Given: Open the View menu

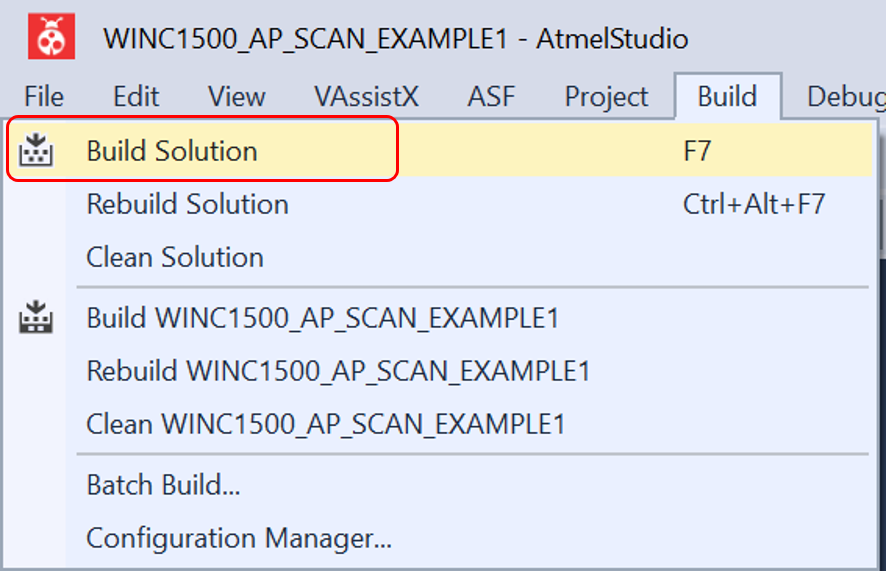Looking at the screenshot, I should [236, 97].
